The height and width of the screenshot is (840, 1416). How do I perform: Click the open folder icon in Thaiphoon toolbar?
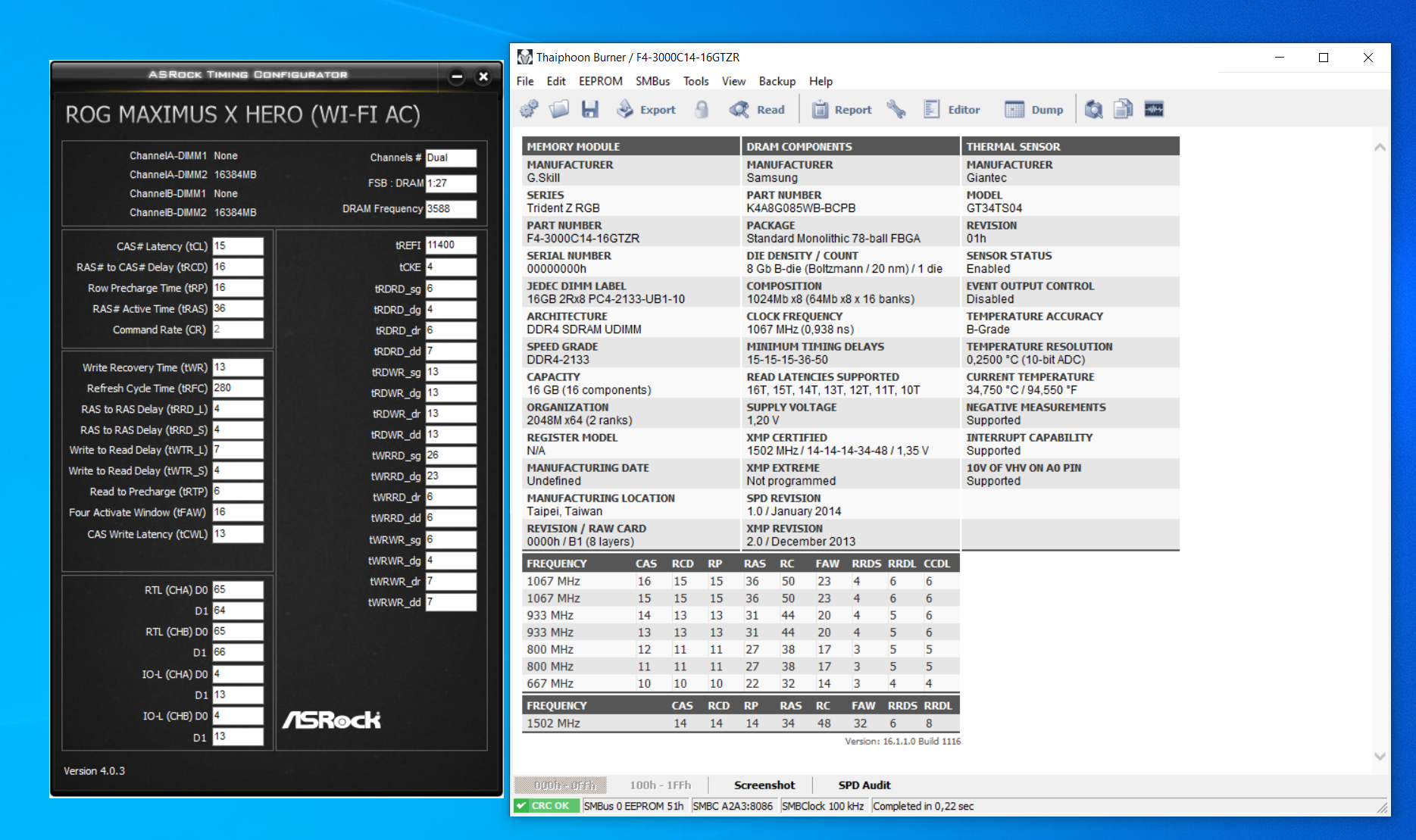559,110
